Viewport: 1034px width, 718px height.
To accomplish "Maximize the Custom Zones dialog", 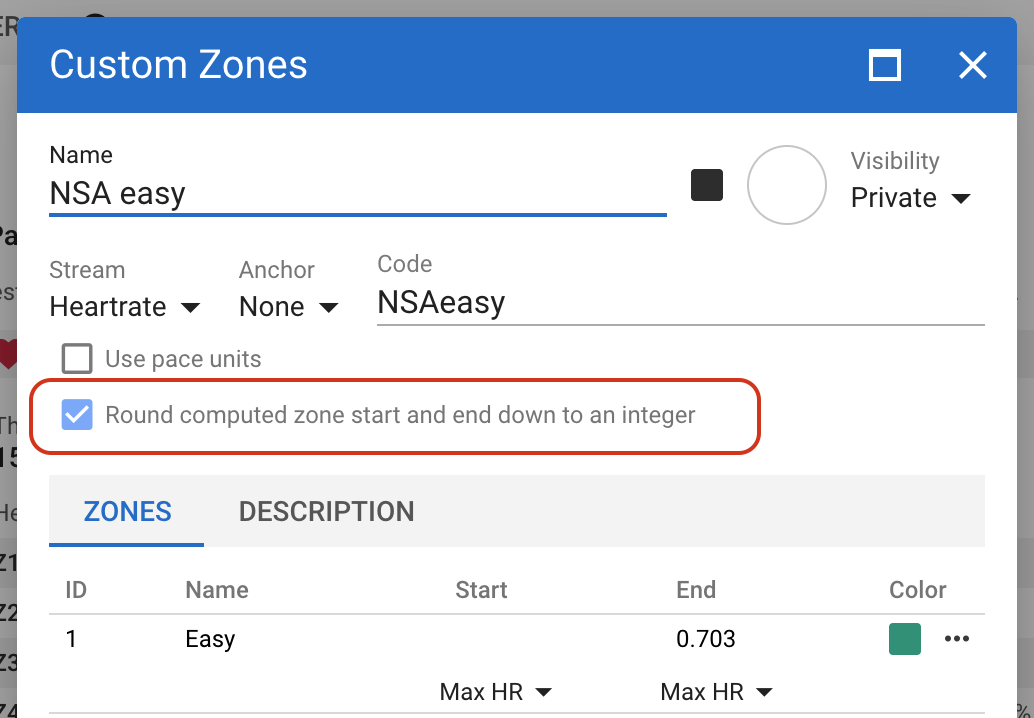I will click(885, 66).
